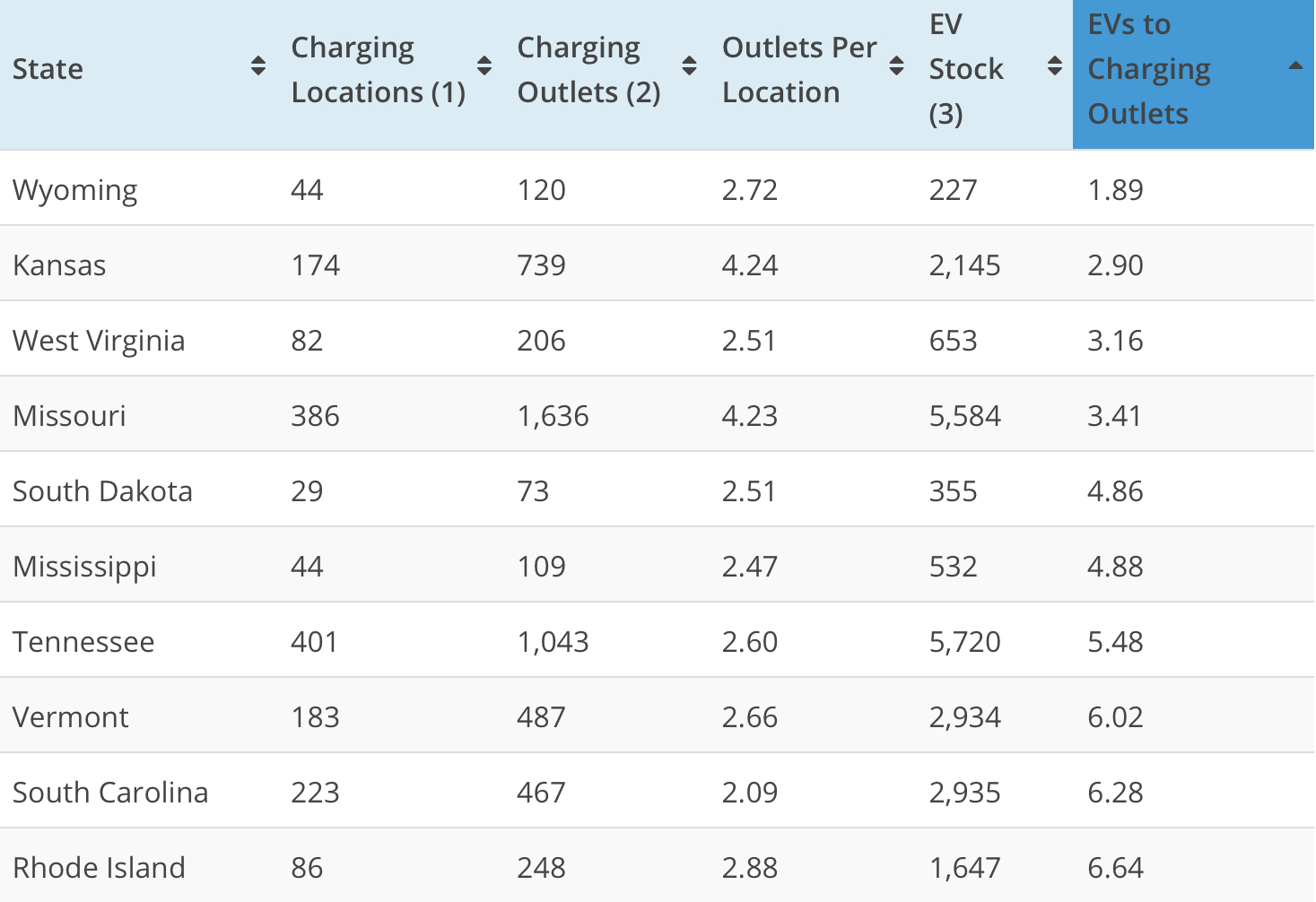Select the highlighted EVs to Charging Outlets header
Screen dimensions: 1316x902
tap(1193, 74)
